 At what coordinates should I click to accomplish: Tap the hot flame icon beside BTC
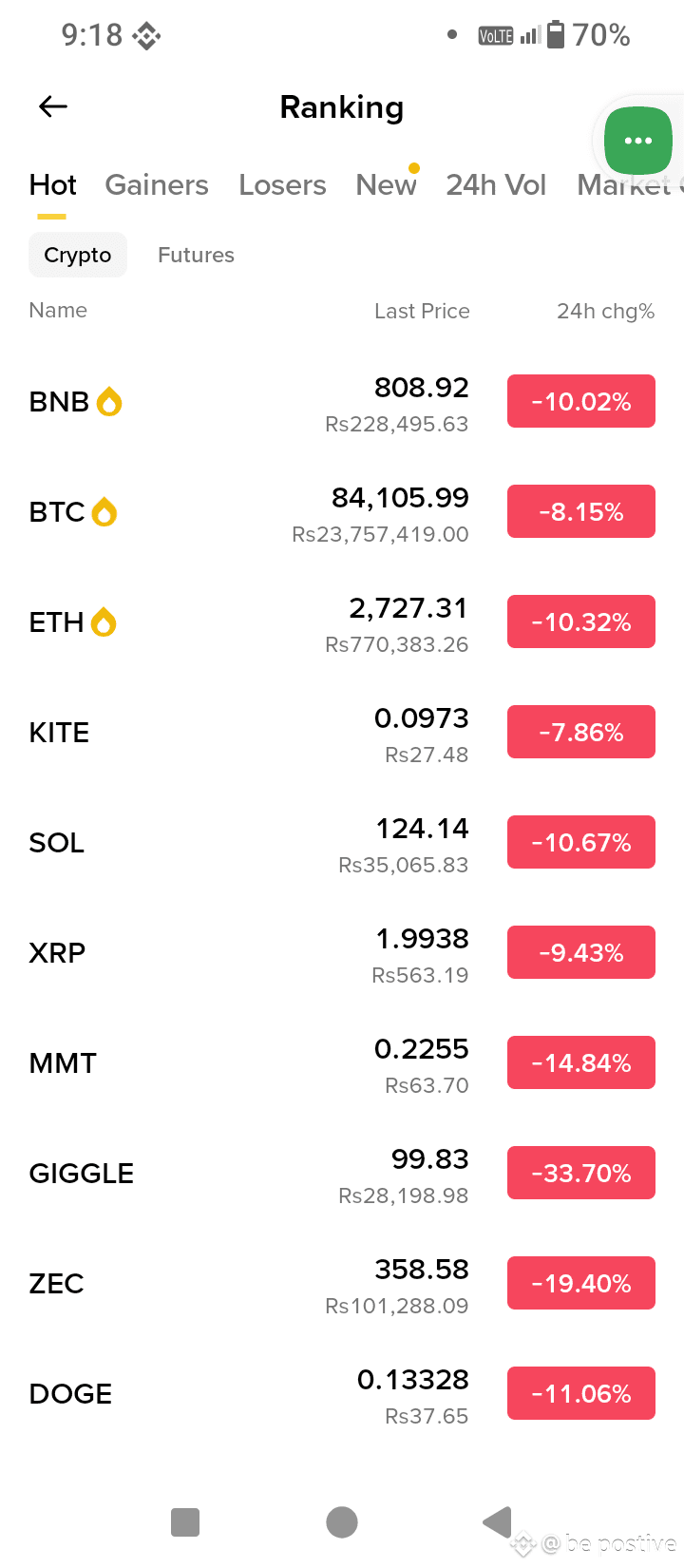(104, 512)
